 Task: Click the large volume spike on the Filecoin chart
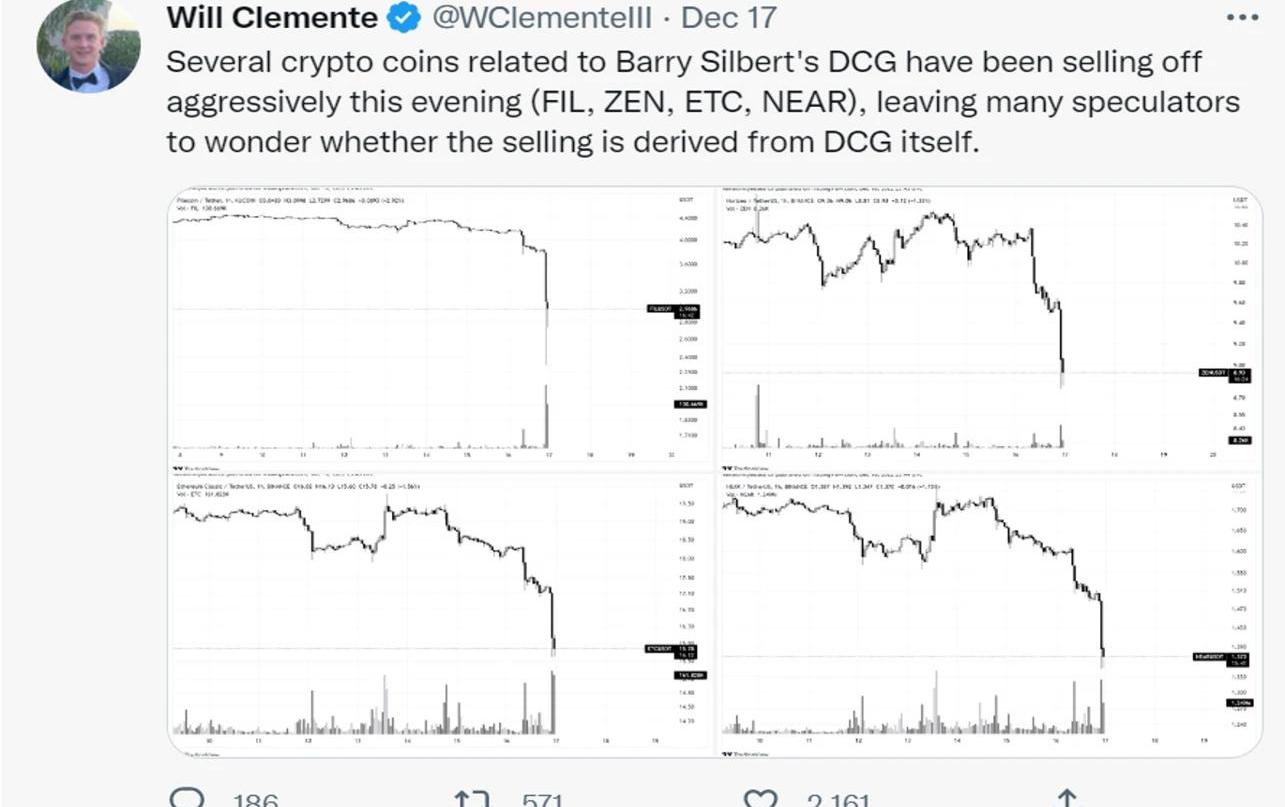click(x=547, y=416)
